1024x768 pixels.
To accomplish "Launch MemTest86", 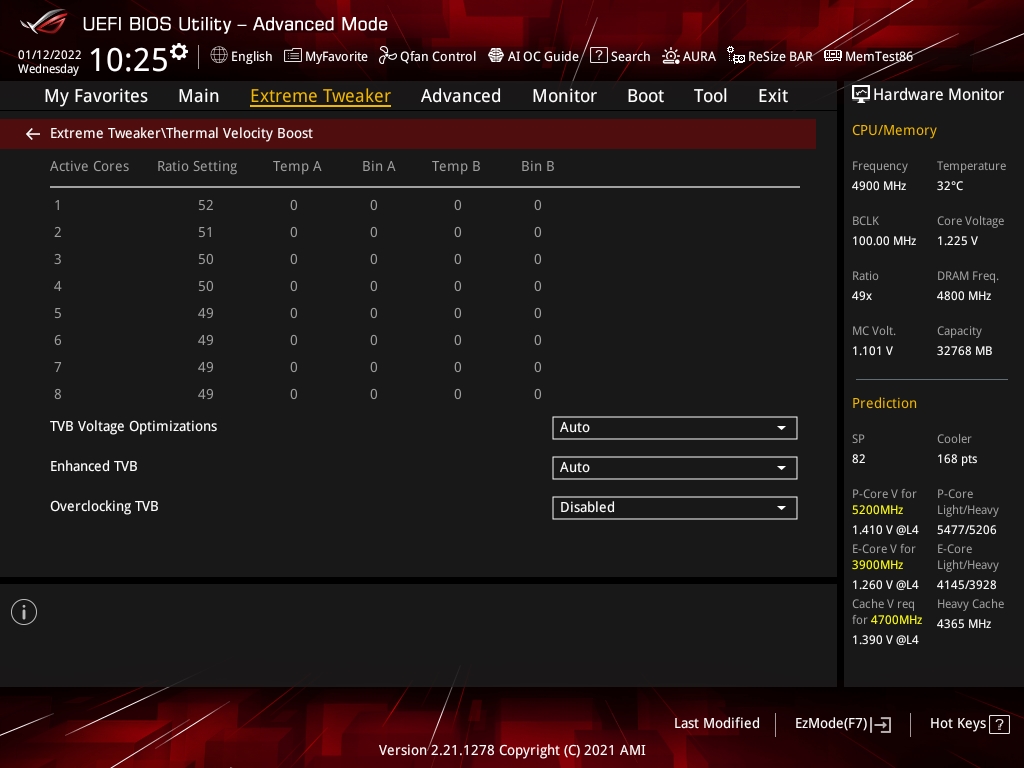I will point(869,56).
